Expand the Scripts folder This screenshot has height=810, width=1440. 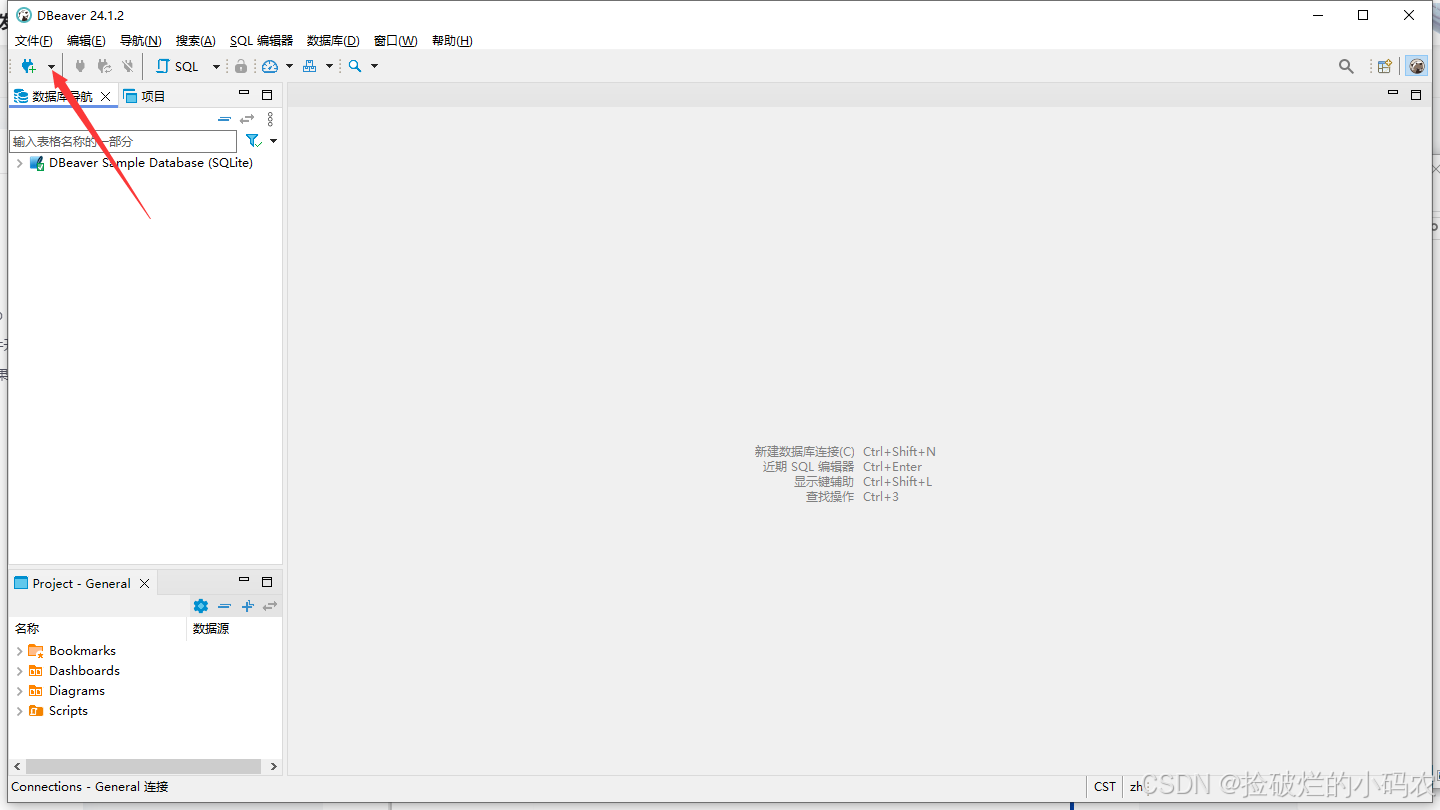click(x=19, y=711)
